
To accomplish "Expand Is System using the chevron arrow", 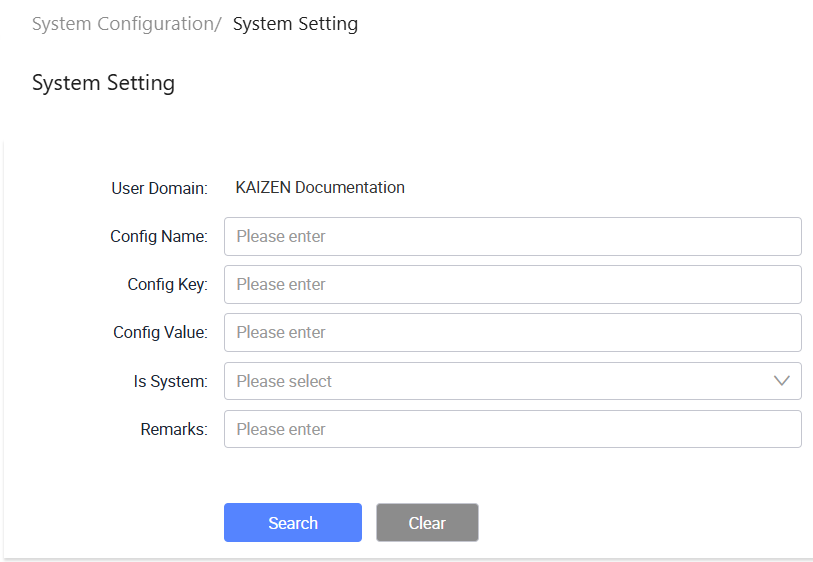I will [x=781, y=381].
